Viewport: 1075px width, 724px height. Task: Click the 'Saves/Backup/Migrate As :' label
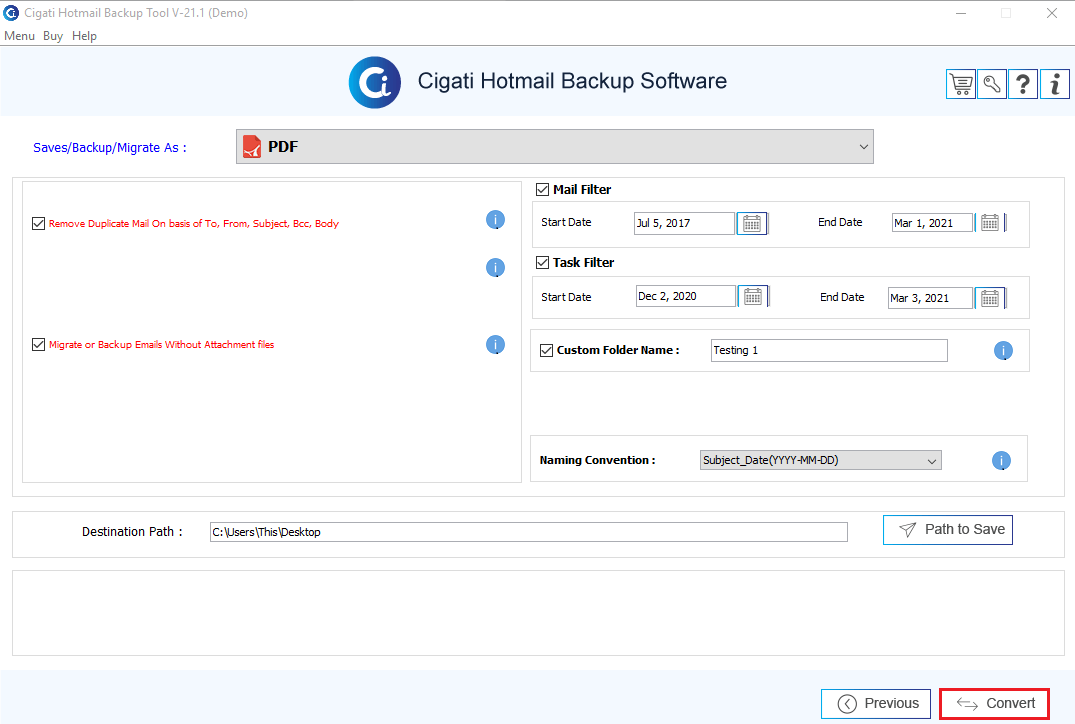point(110,147)
